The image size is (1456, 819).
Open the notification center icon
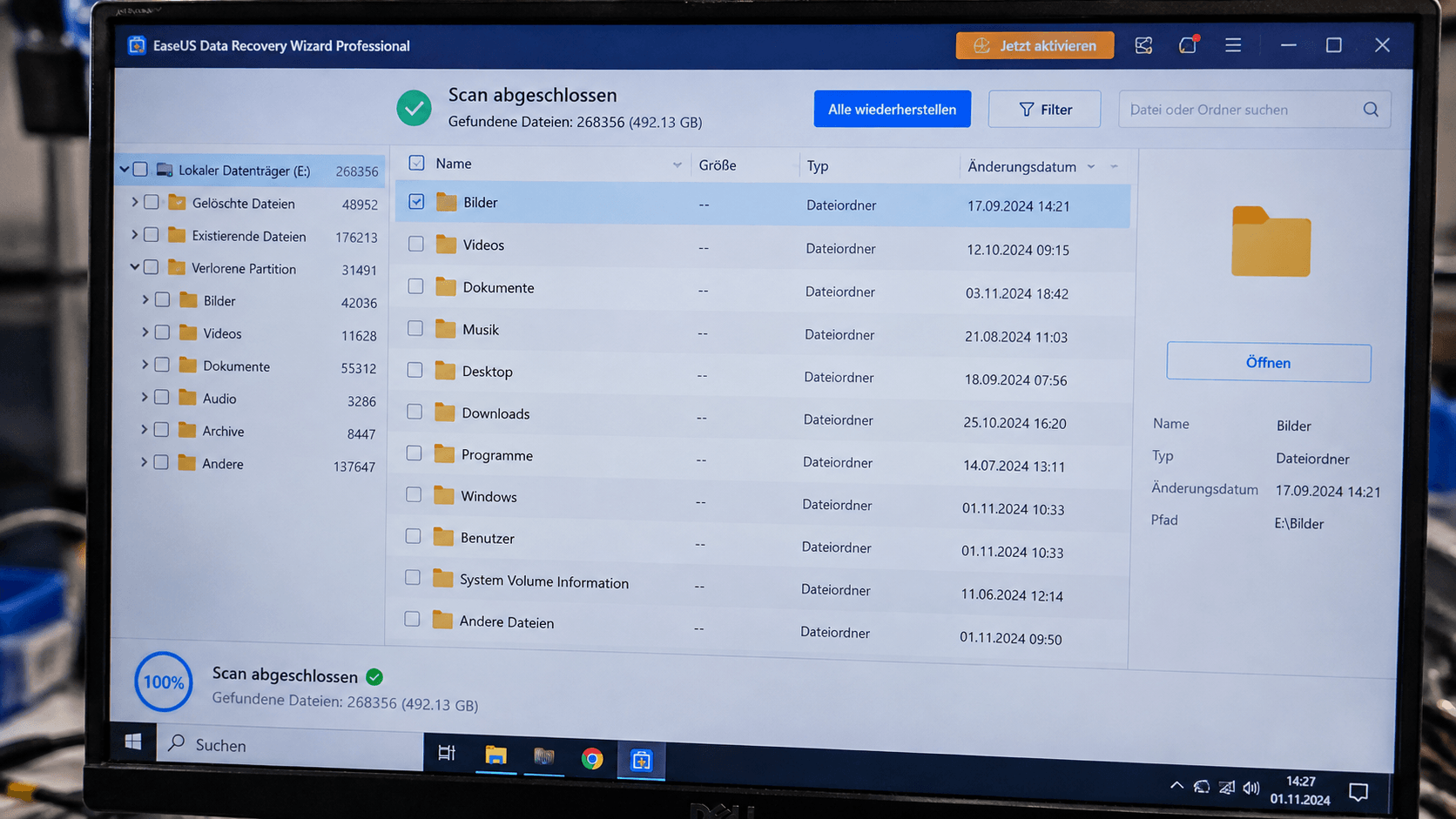point(1358,792)
